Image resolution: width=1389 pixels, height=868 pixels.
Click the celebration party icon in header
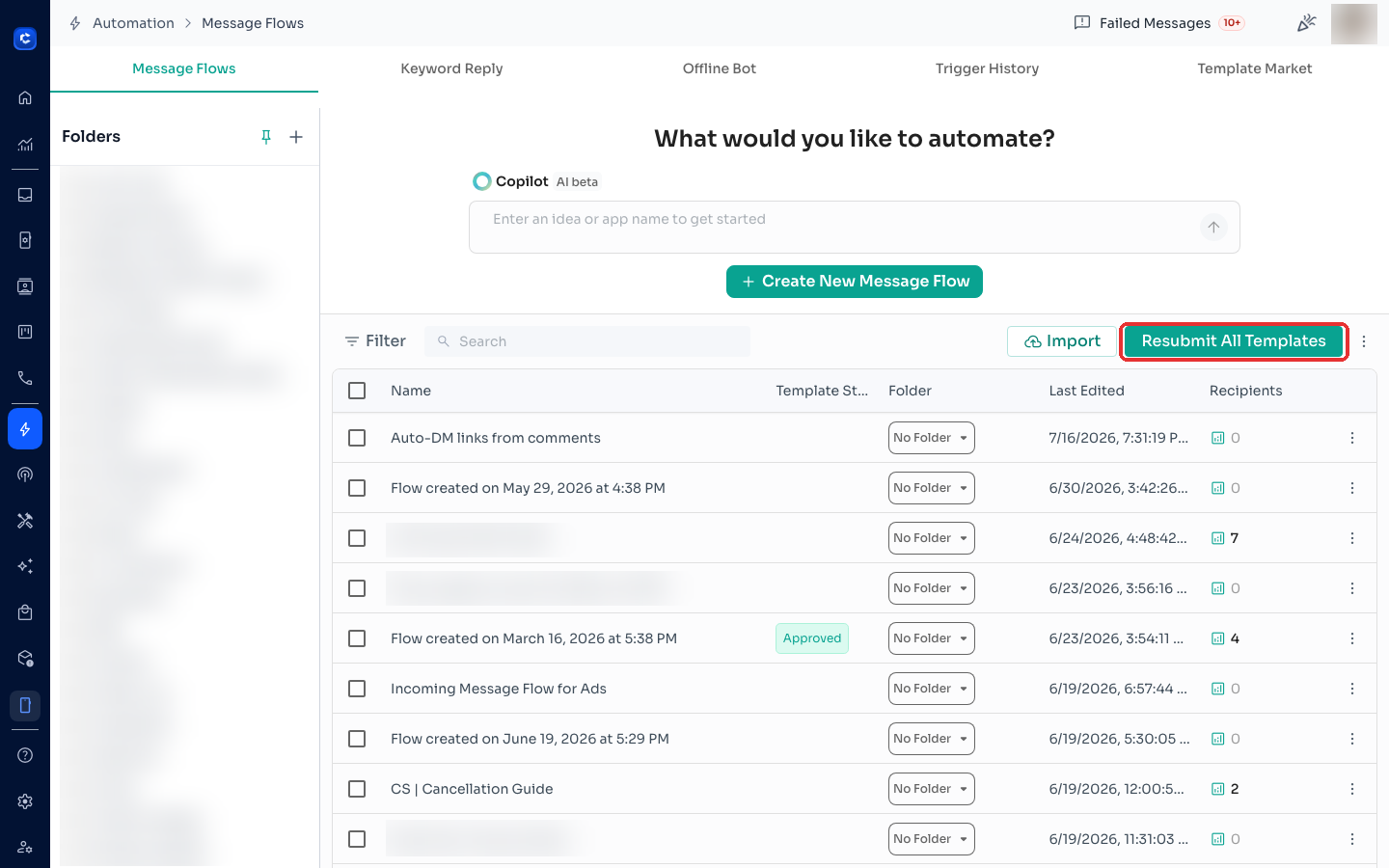pyautogui.click(x=1306, y=23)
